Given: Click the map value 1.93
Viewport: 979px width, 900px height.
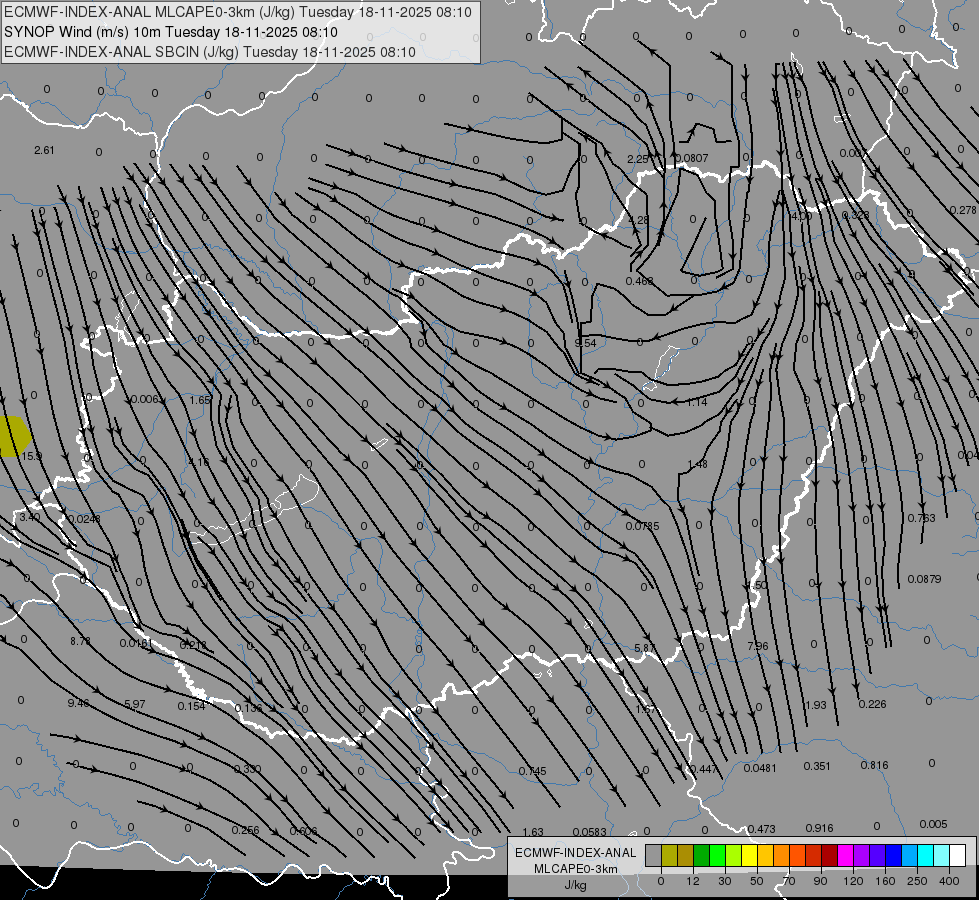Looking at the screenshot, I should pyautogui.click(x=815, y=705).
